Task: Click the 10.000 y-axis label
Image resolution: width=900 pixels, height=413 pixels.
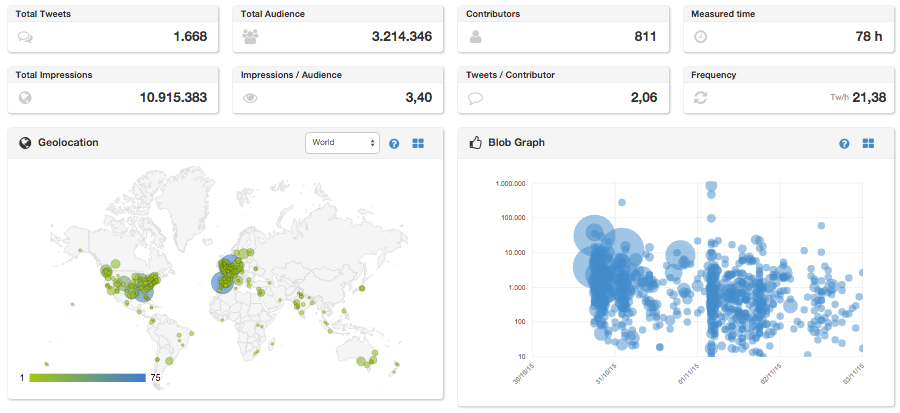Action: point(514,252)
